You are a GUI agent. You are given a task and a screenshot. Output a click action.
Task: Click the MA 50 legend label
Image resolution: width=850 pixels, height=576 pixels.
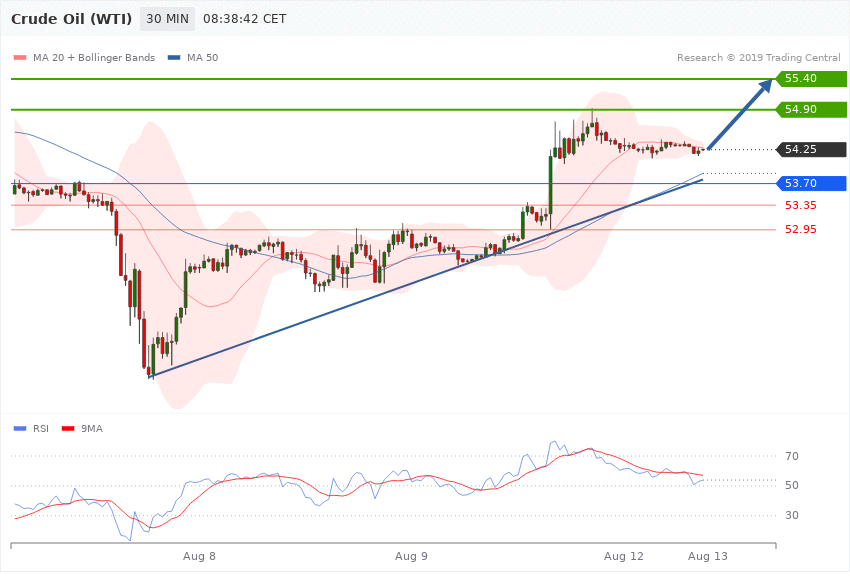(x=202, y=57)
